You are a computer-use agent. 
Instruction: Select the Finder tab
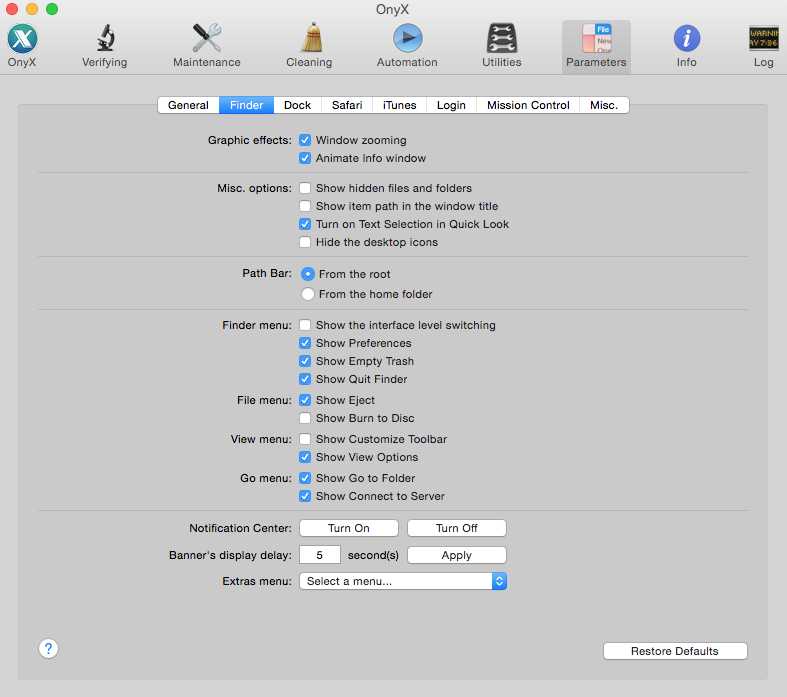[x=246, y=105]
